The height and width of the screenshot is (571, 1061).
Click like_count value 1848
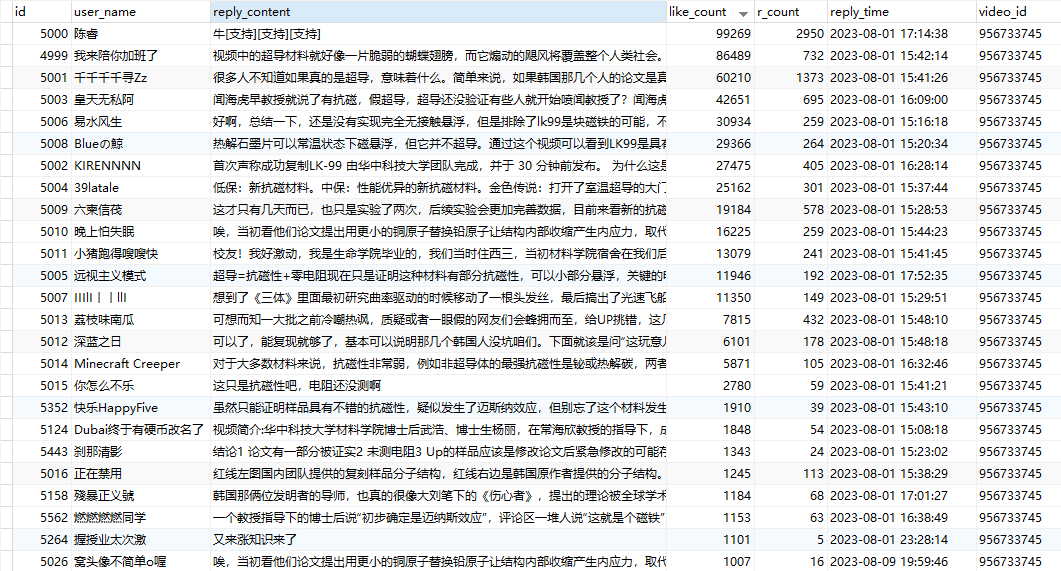tap(737, 430)
